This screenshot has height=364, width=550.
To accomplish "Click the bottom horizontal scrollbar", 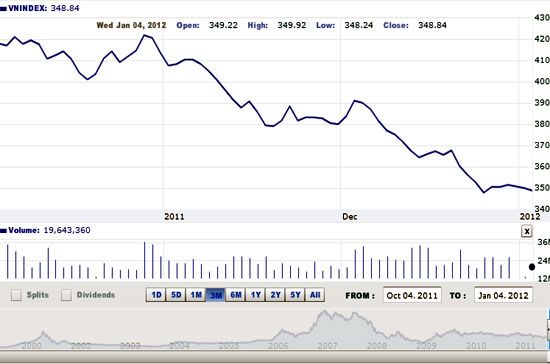I will pos(275,357).
